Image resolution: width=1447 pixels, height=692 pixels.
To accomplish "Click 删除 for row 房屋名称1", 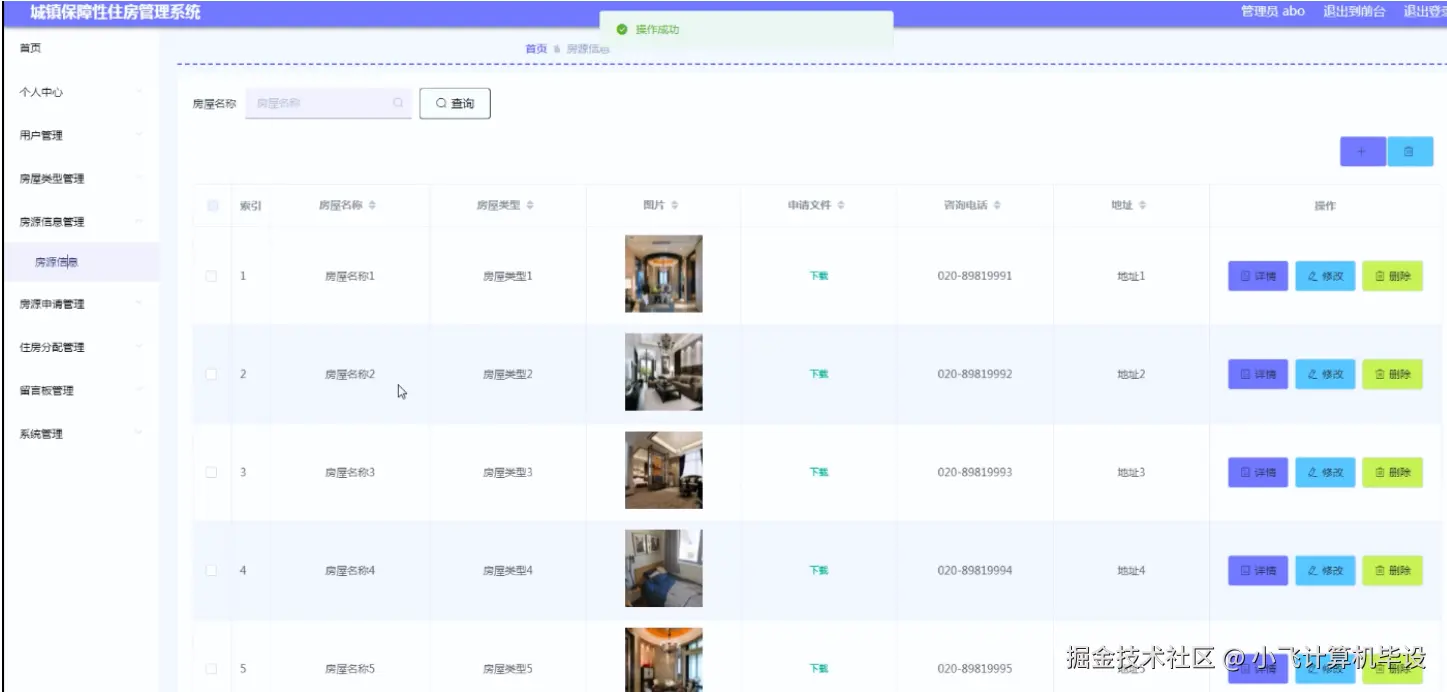I will tap(1392, 276).
